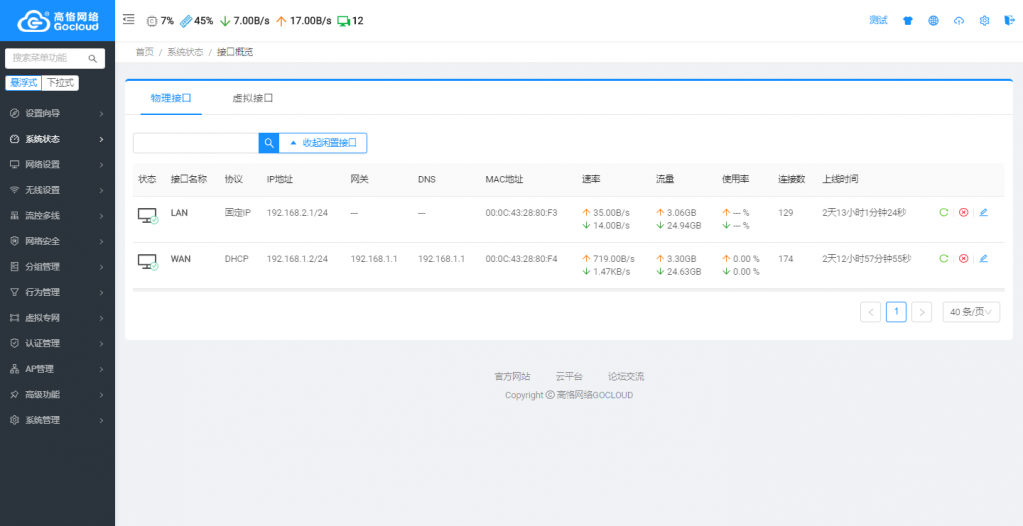1023x526 pixels.
Task: Click the red disable icon in WAN row
Action: (x=964, y=258)
